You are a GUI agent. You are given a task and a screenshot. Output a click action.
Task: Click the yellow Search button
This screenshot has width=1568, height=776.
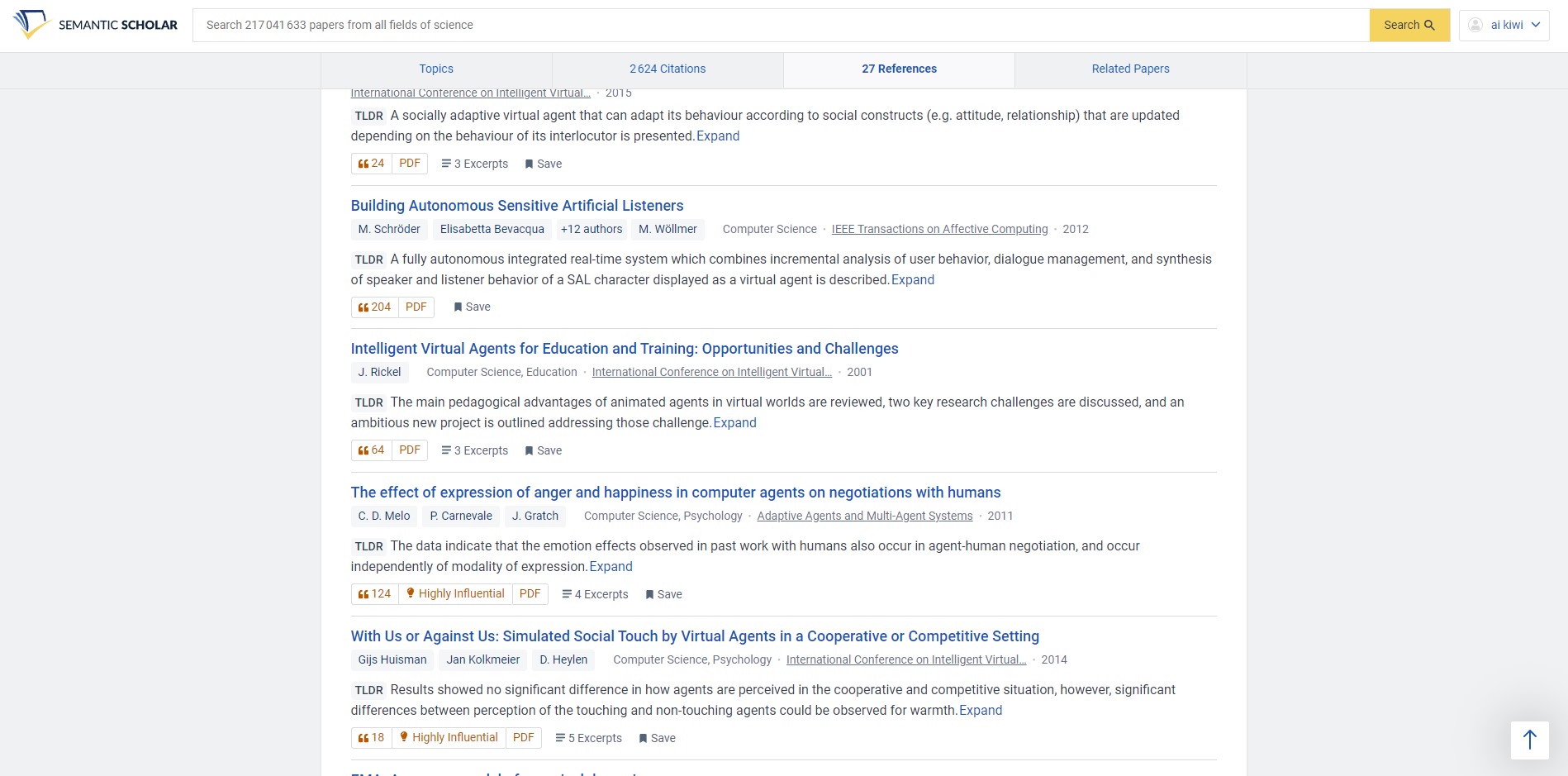tap(1409, 25)
